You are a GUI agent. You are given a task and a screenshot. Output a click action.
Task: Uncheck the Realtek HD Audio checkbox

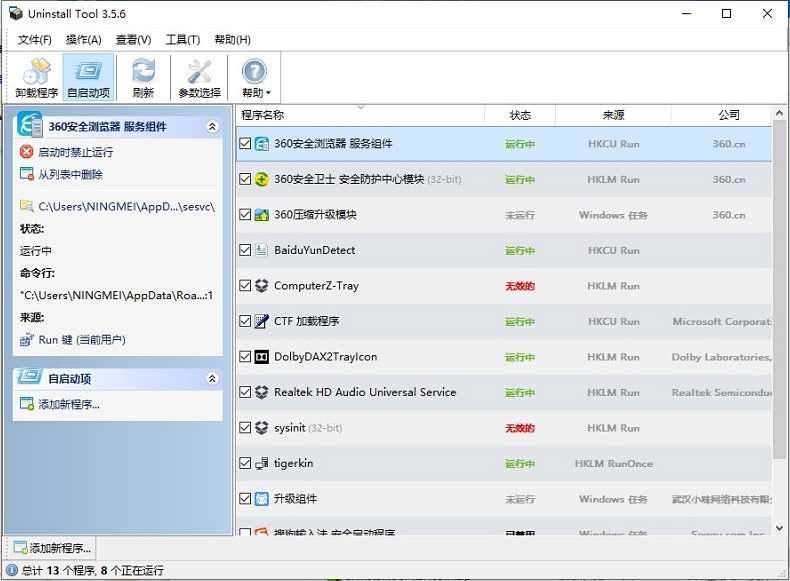245,392
